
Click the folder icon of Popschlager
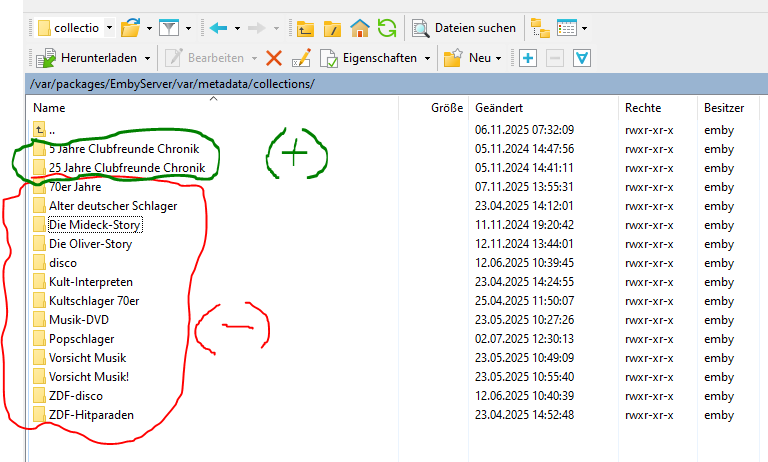click(x=39, y=339)
